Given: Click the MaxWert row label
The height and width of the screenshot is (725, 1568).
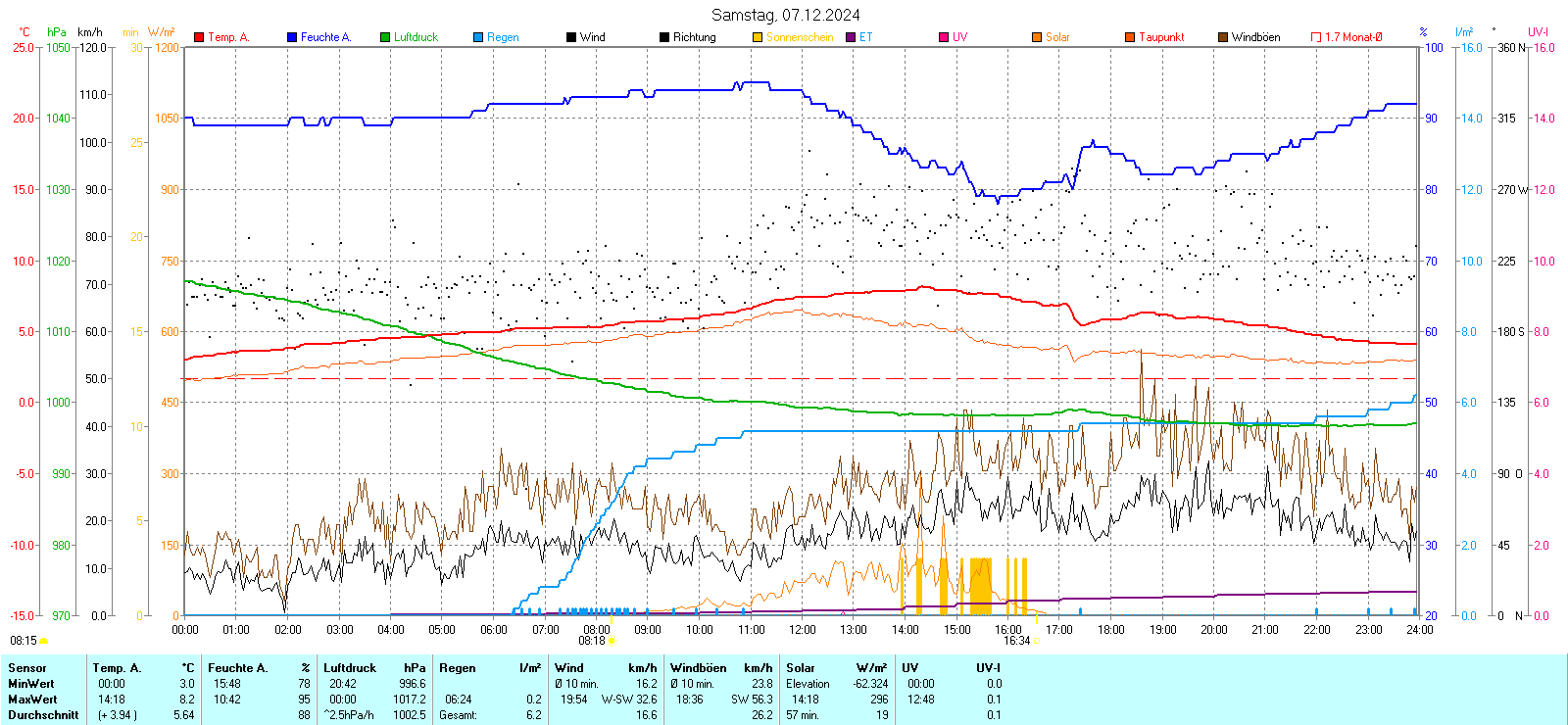Looking at the screenshot, I should click(x=32, y=700).
